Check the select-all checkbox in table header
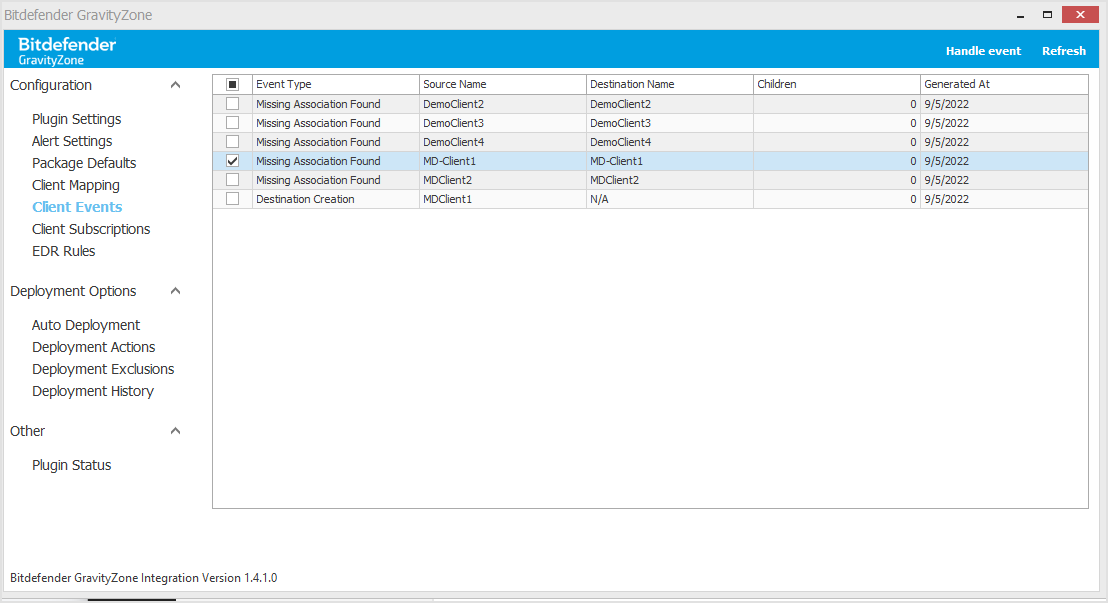 pyautogui.click(x=232, y=84)
